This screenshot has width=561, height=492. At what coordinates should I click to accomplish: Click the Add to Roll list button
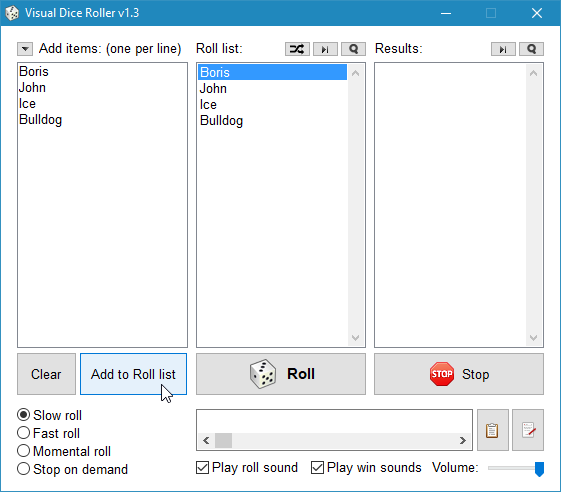[133, 374]
